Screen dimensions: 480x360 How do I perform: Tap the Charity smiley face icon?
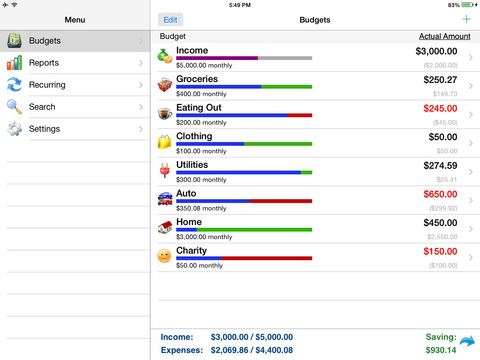164,256
